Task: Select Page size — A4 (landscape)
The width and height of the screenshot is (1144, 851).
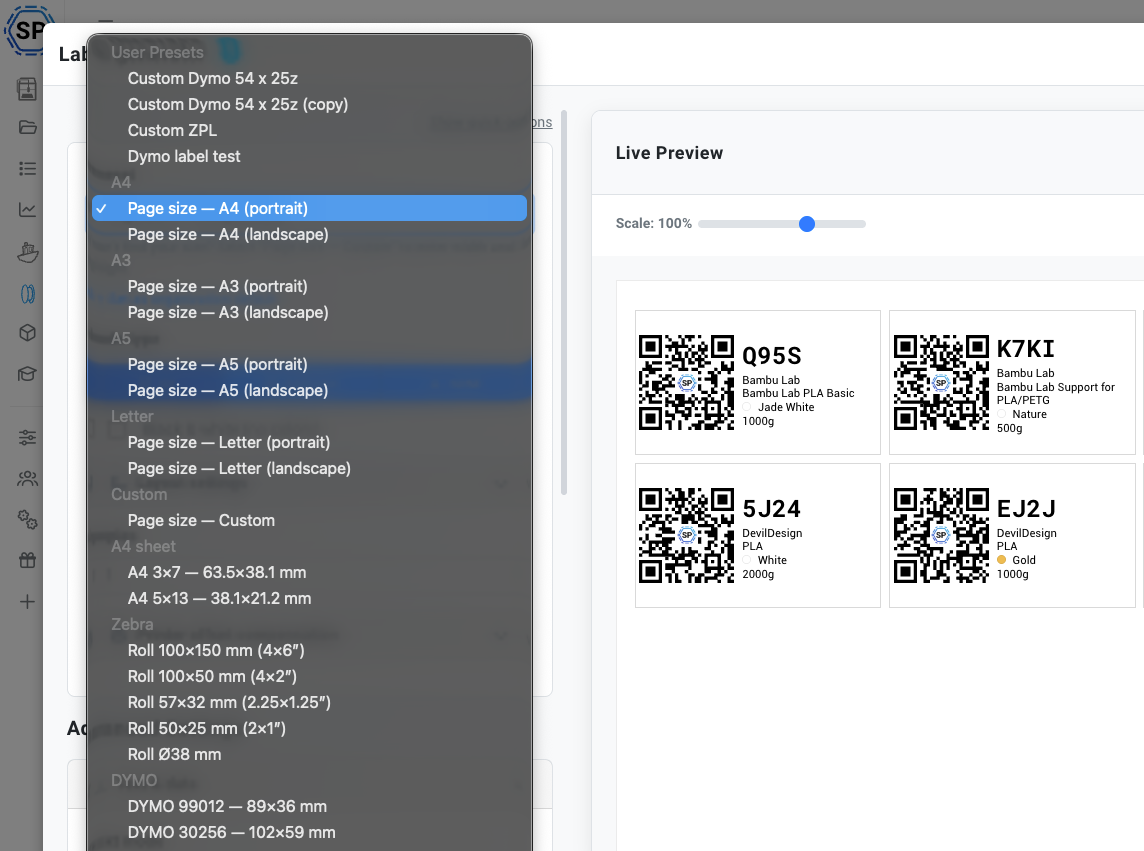Action: point(309,234)
